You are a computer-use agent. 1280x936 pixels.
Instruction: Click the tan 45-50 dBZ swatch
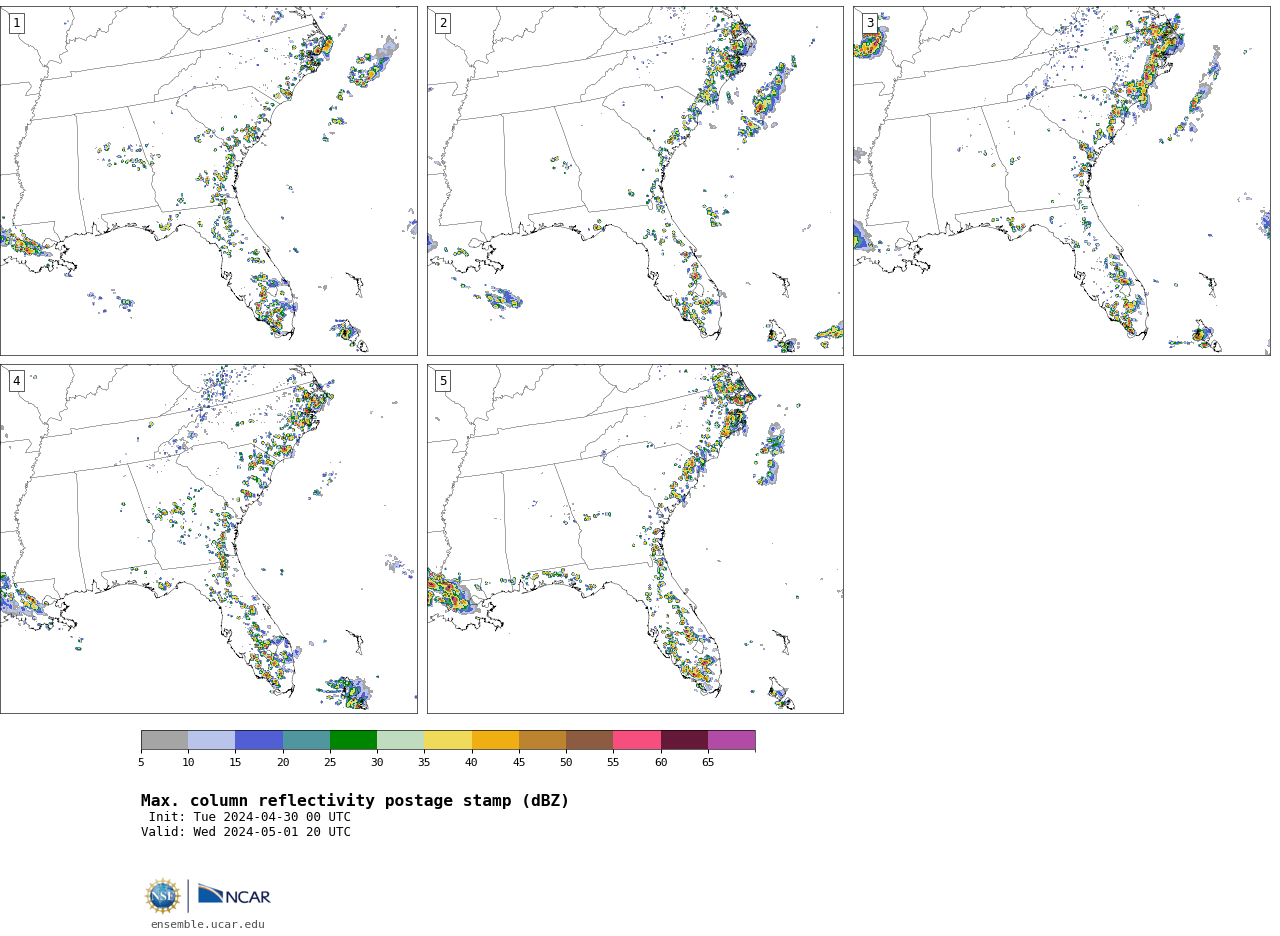pyautogui.click(x=542, y=740)
